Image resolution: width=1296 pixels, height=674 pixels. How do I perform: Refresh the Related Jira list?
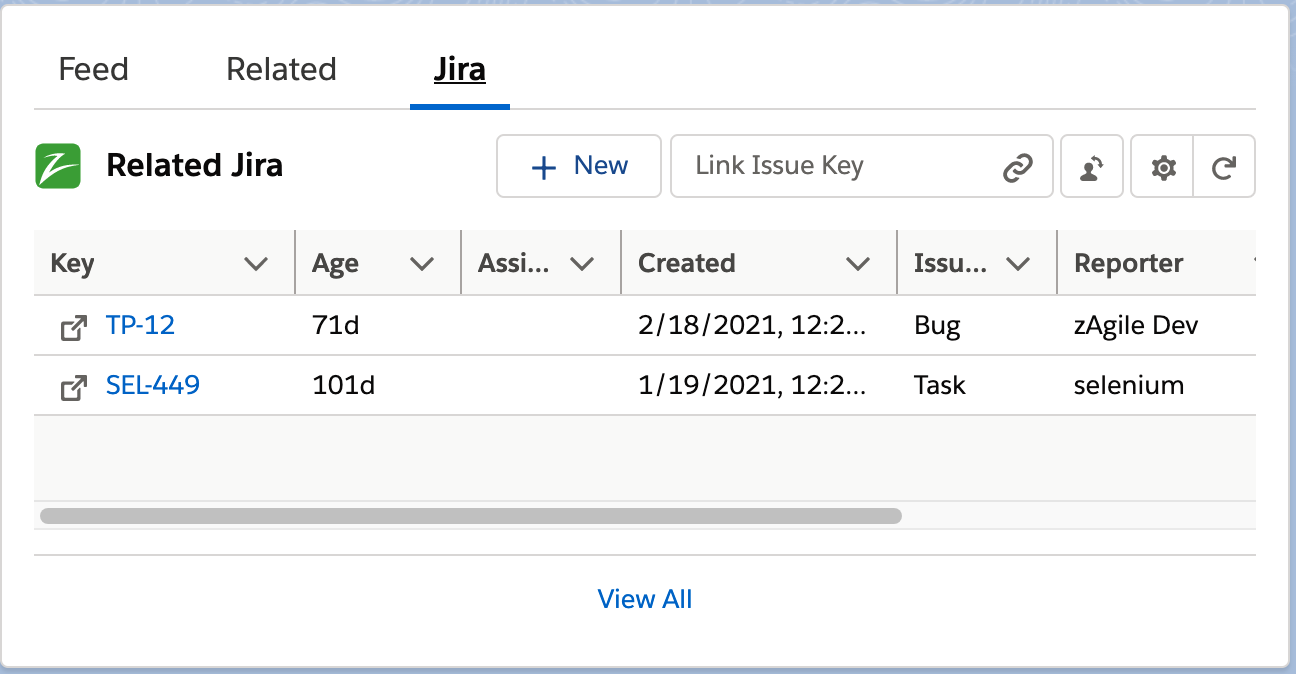click(x=1224, y=166)
